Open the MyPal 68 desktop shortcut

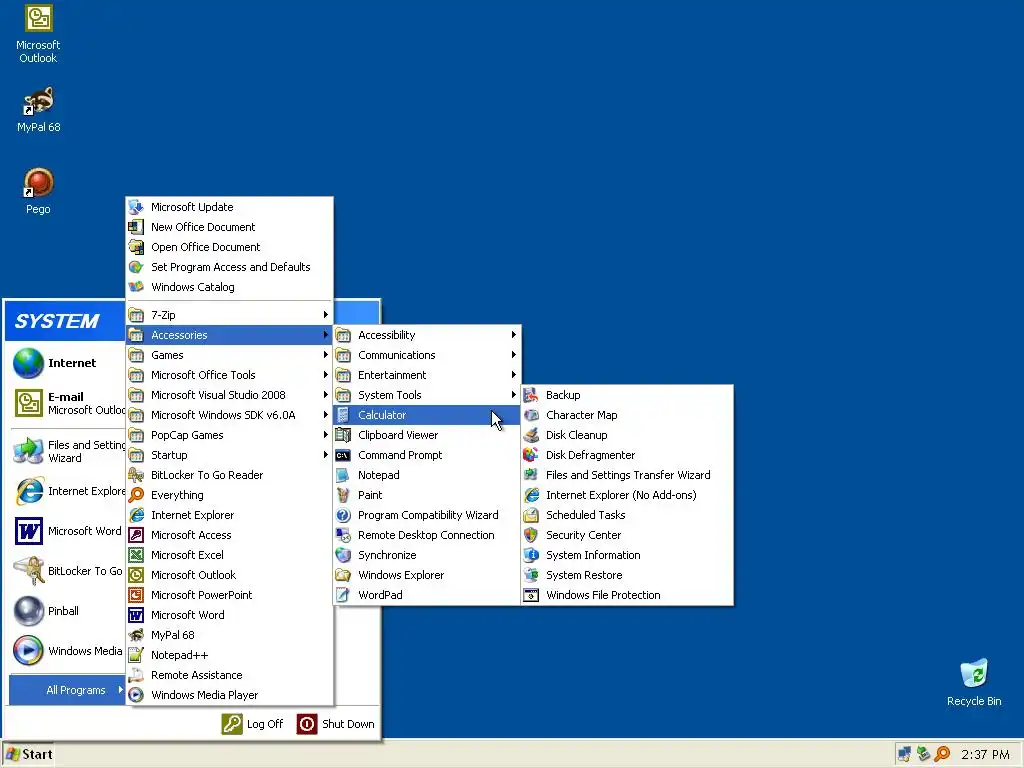tap(38, 109)
